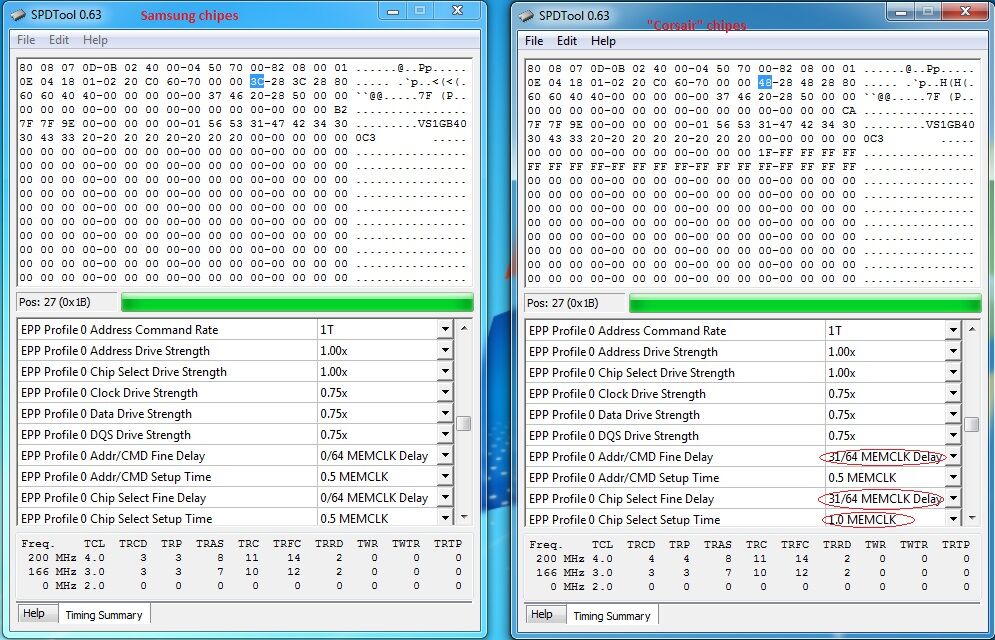Expand Chip Select Setup Time dropdown in right window
This screenshot has height=640, width=995.
pyautogui.click(x=953, y=518)
